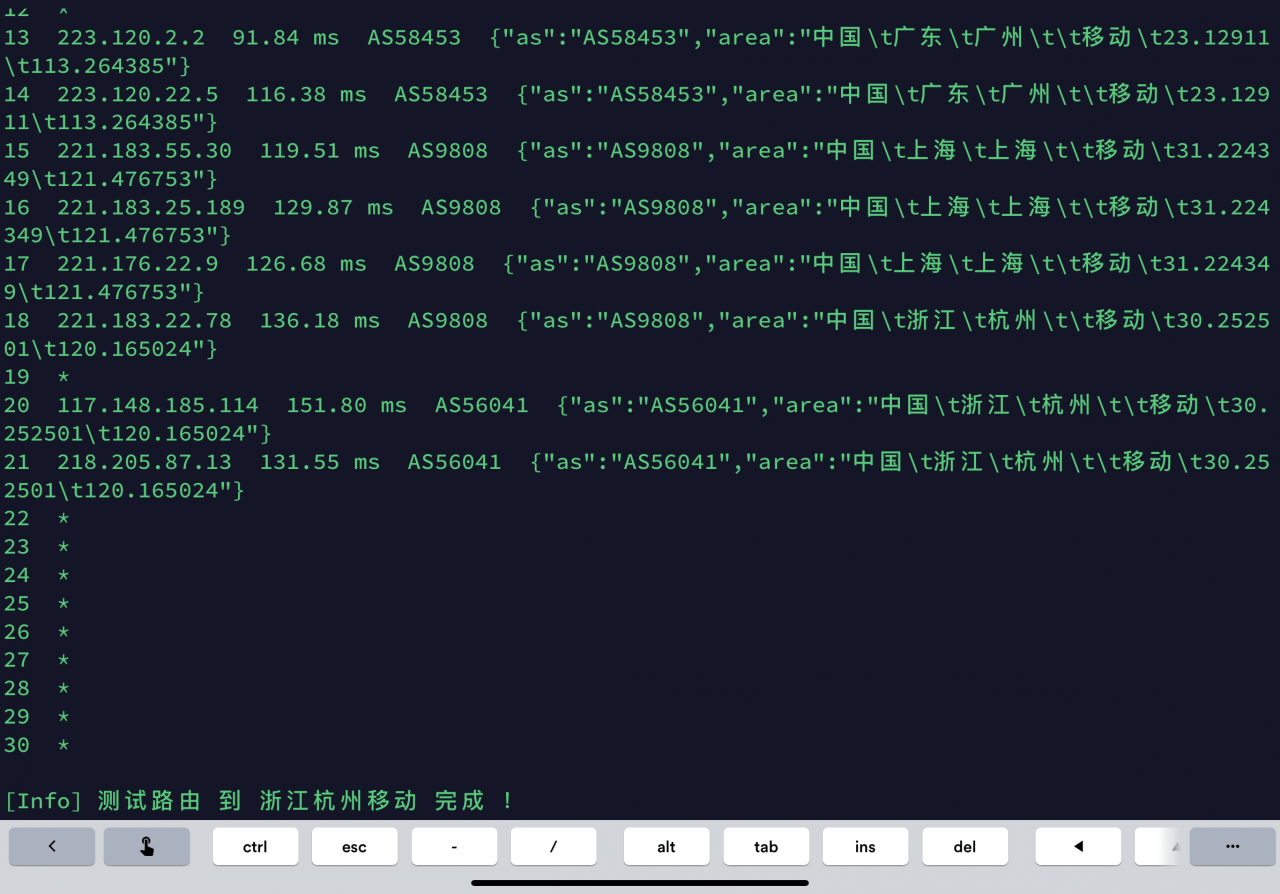Click latency value 126.68 ms
Viewport: 1280px width, 894px height.
coord(306,264)
